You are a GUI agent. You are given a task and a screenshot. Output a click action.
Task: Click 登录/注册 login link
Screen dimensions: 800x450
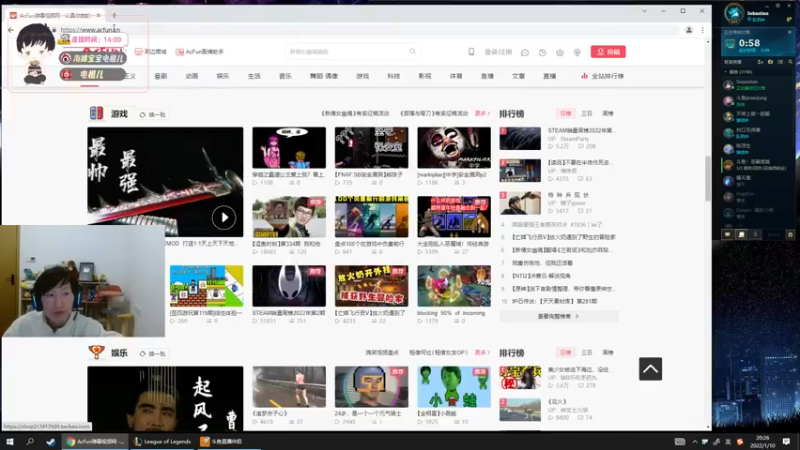[498, 52]
